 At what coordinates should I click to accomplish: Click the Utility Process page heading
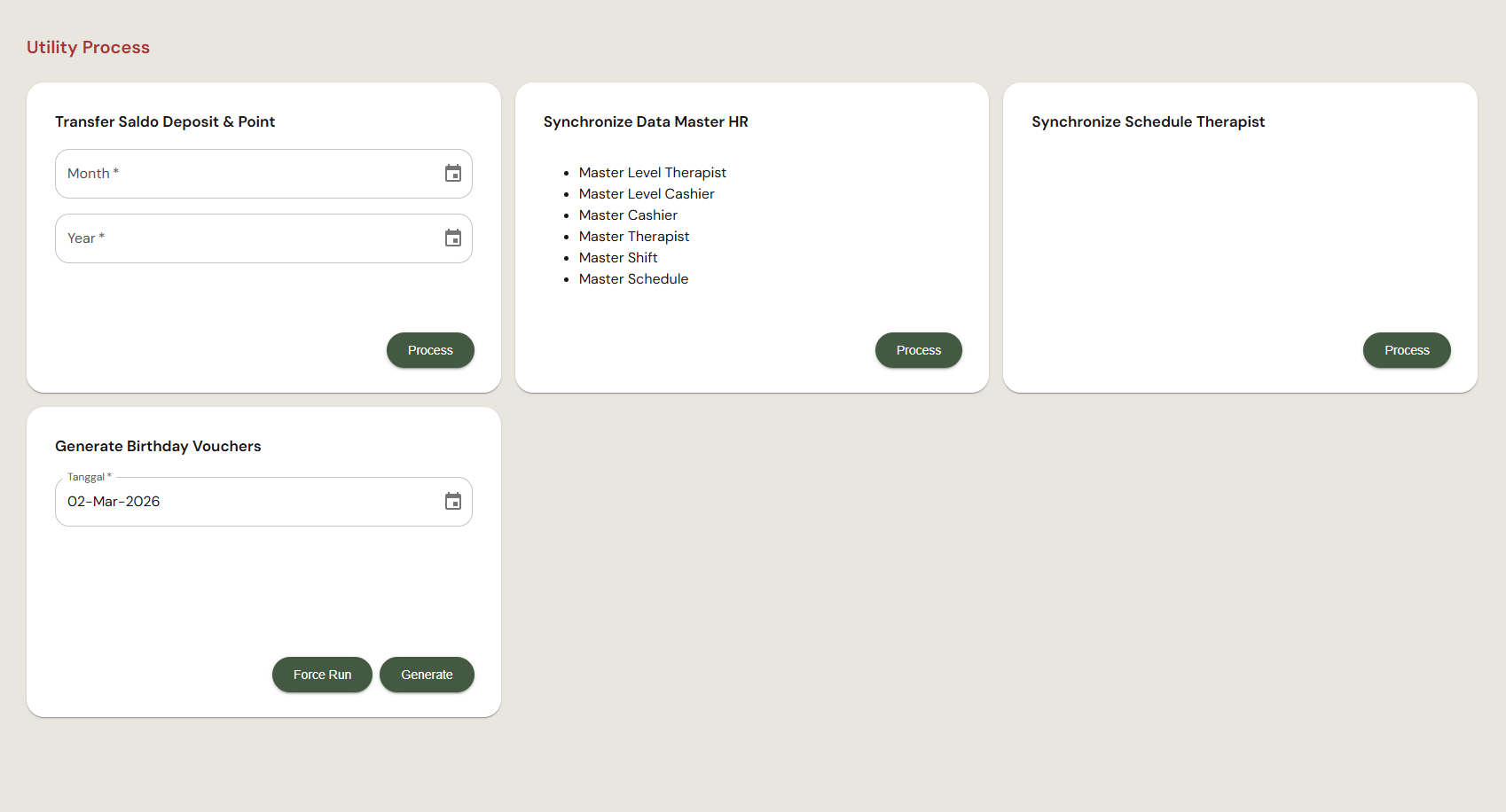coord(88,47)
